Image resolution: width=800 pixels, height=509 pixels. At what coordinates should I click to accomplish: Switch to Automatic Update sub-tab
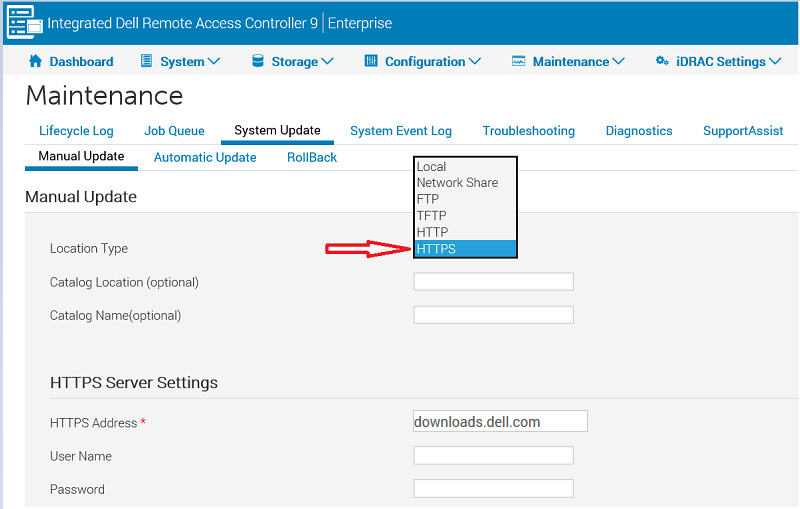(205, 158)
